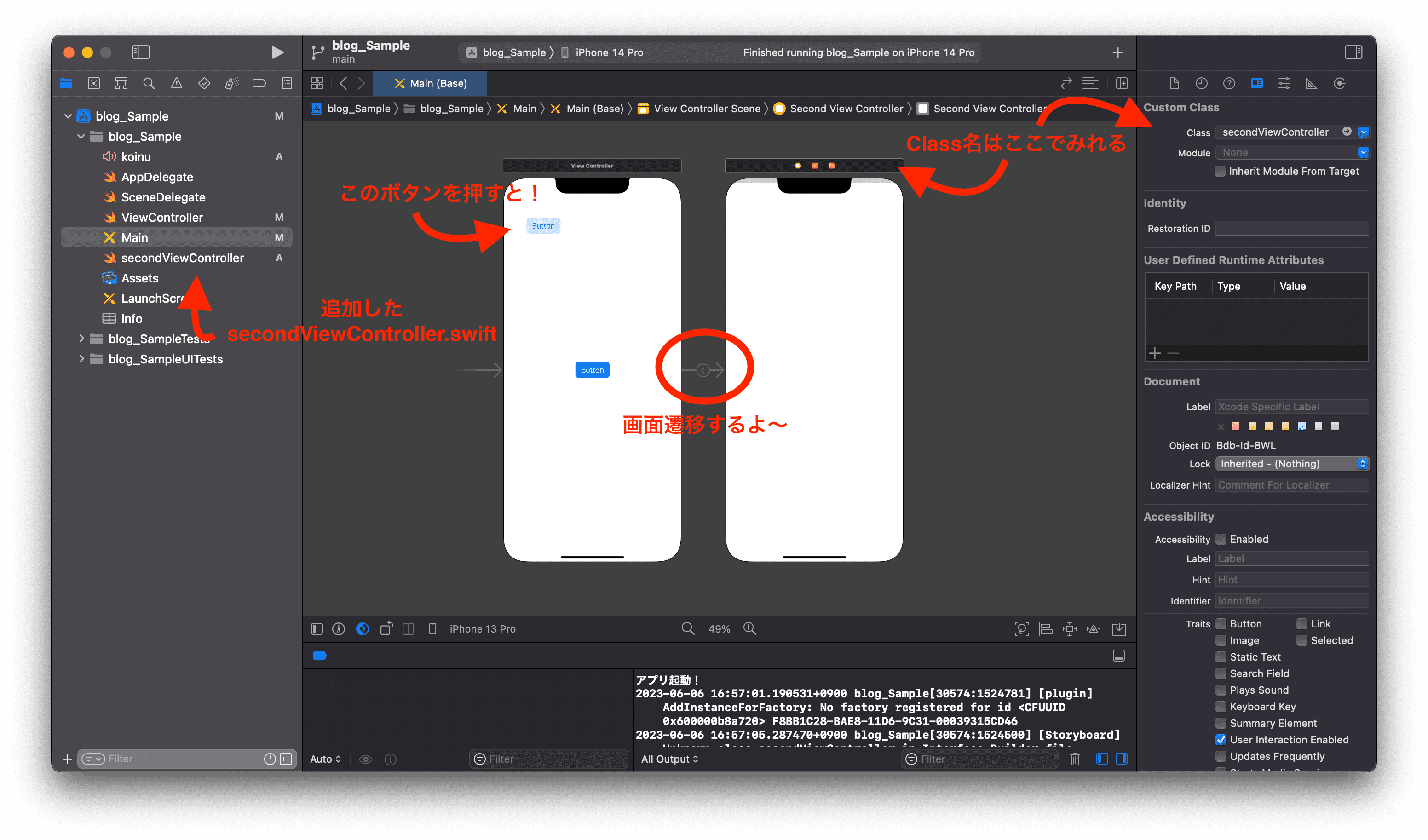Run the app with the play button
The height and width of the screenshot is (840, 1428).
click(277, 53)
